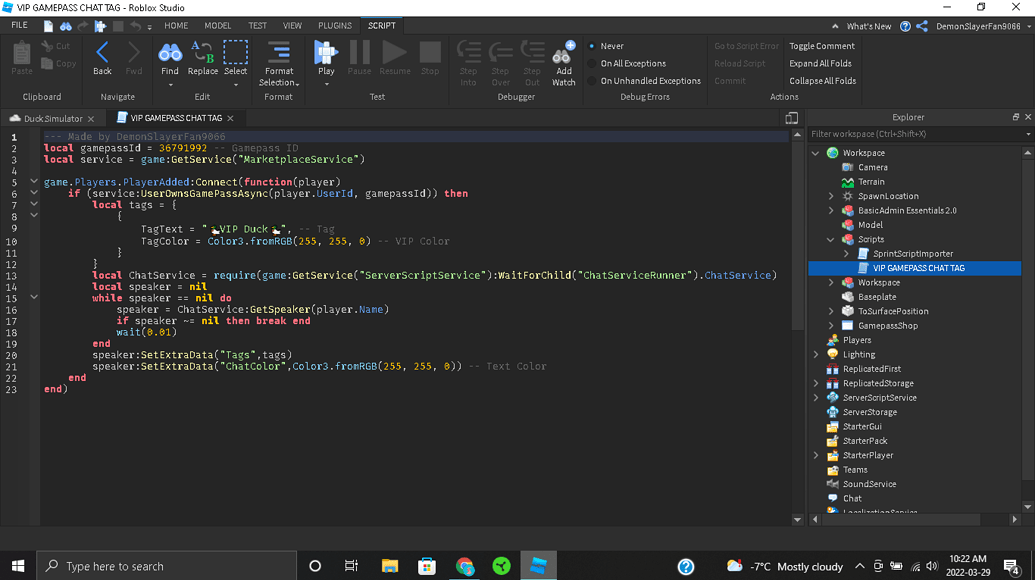
Task: Switch to the TEST ribbon tab
Action: click(x=257, y=26)
